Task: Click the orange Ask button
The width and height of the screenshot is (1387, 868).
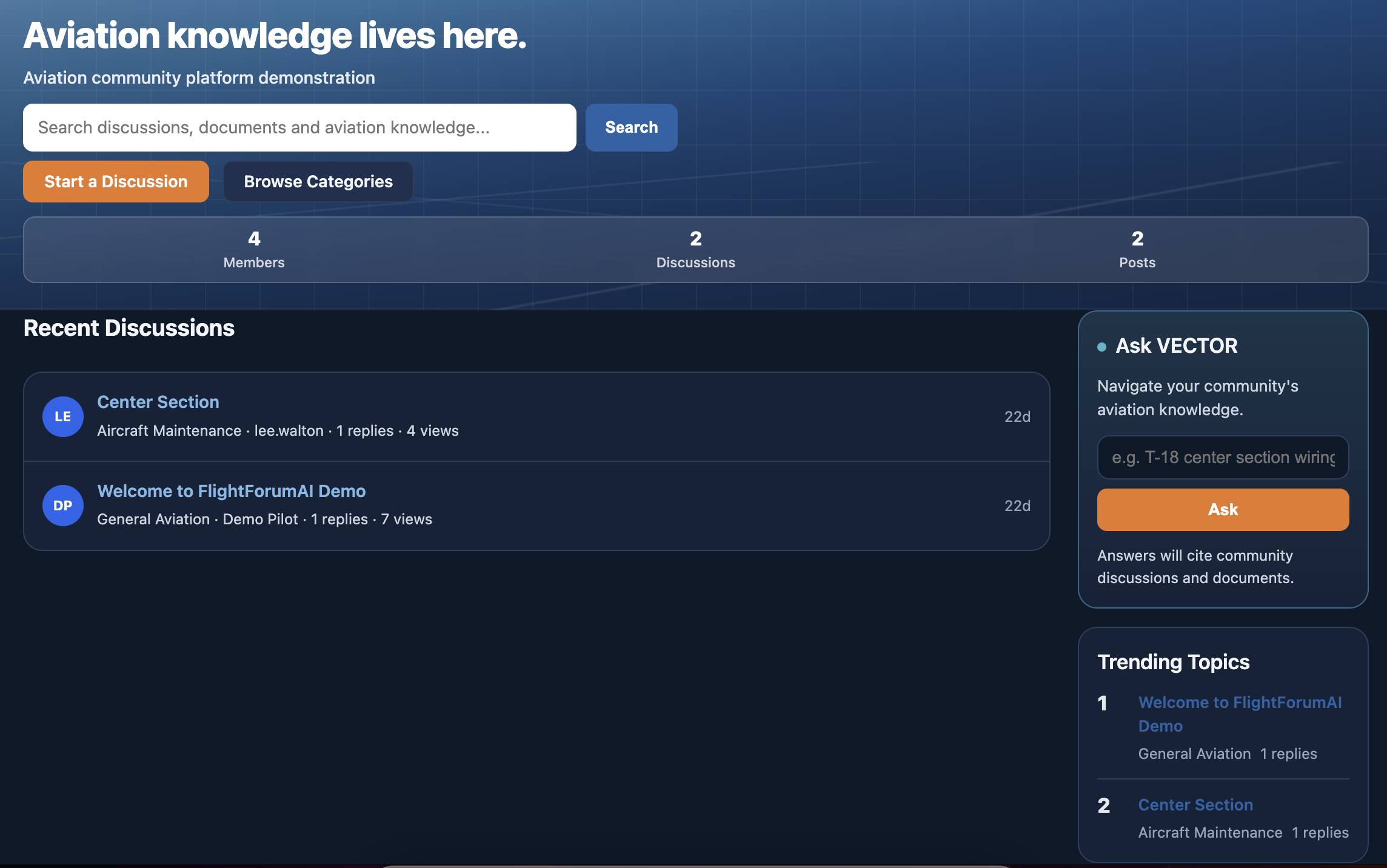Action: (1223, 510)
